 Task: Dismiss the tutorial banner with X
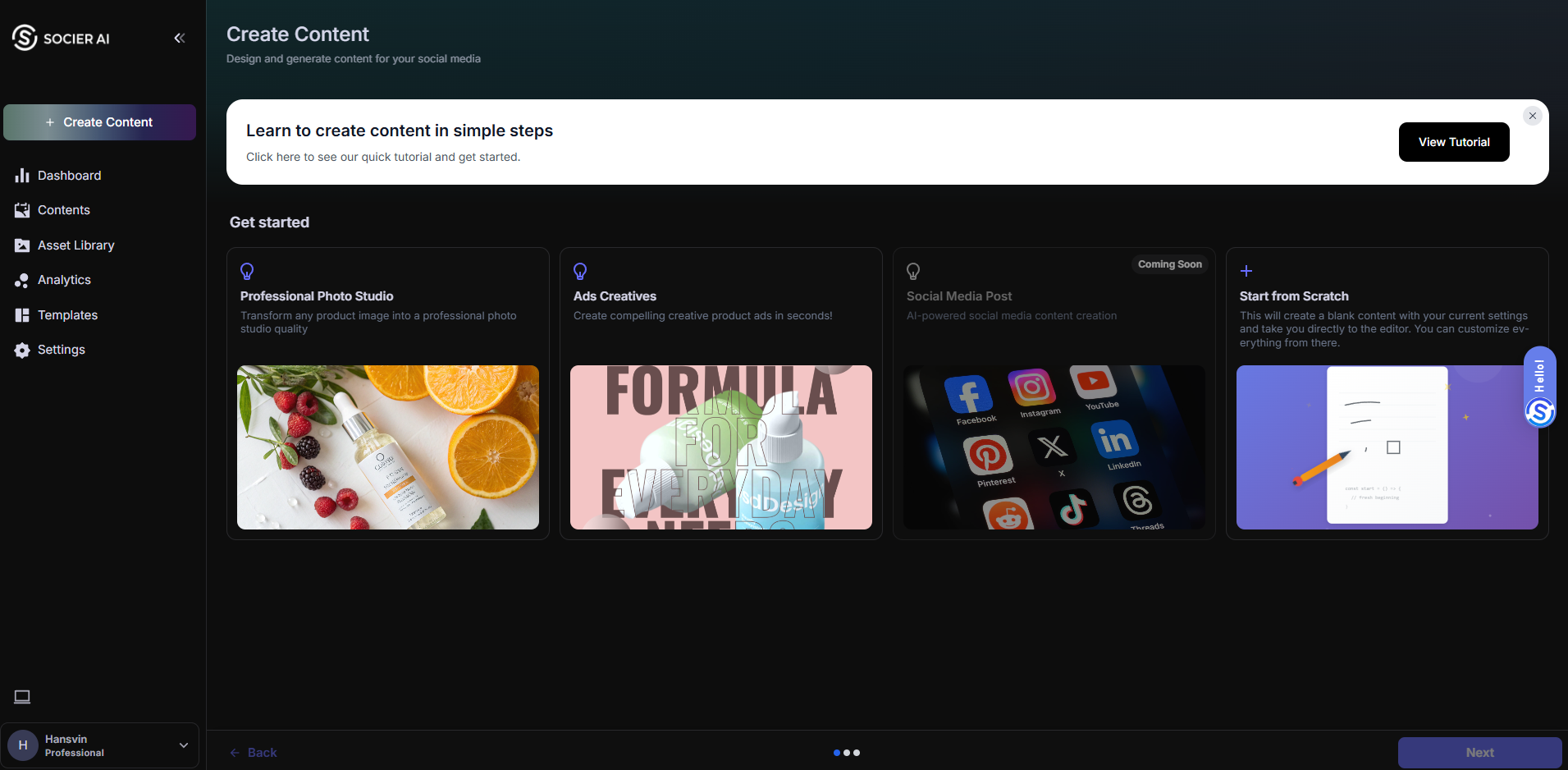click(x=1533, y=116)
